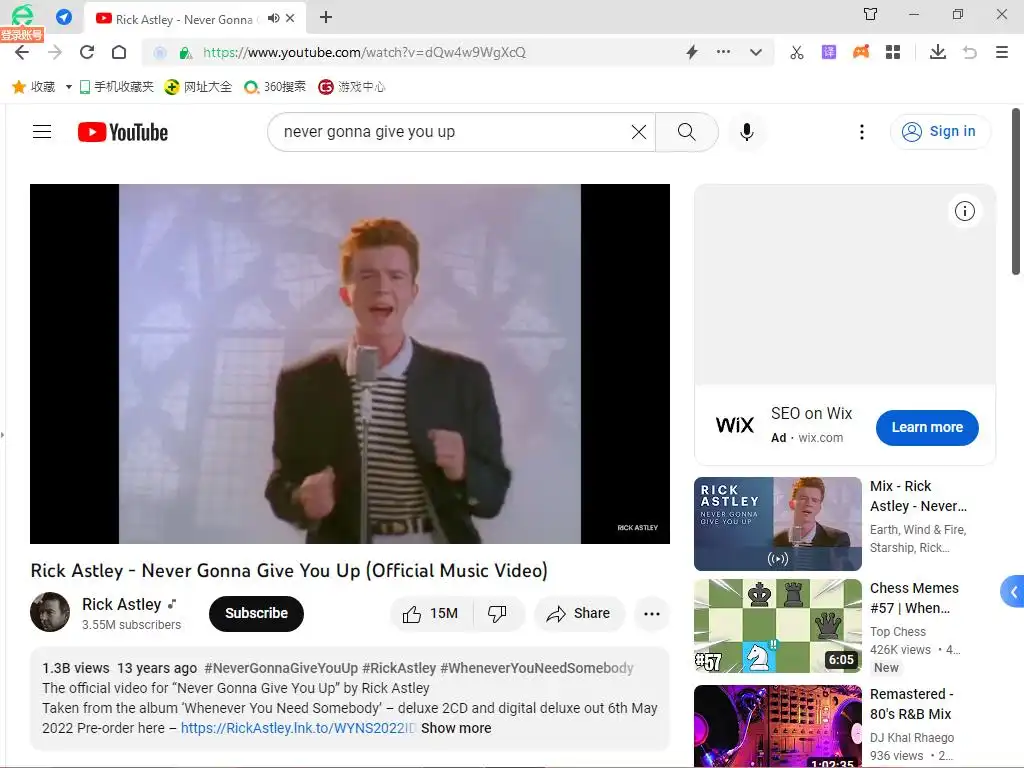Click the lightning bolt speed mode icon
This screenshot has height=768, width=1024.
pos(692,52)
